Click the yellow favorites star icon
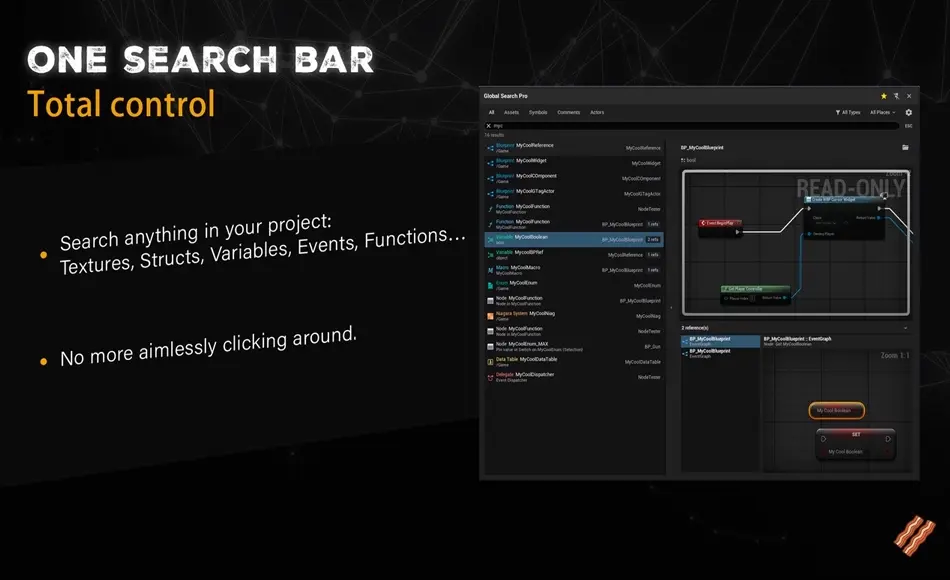Screen dimensions: 950x580 coord(883,96)
